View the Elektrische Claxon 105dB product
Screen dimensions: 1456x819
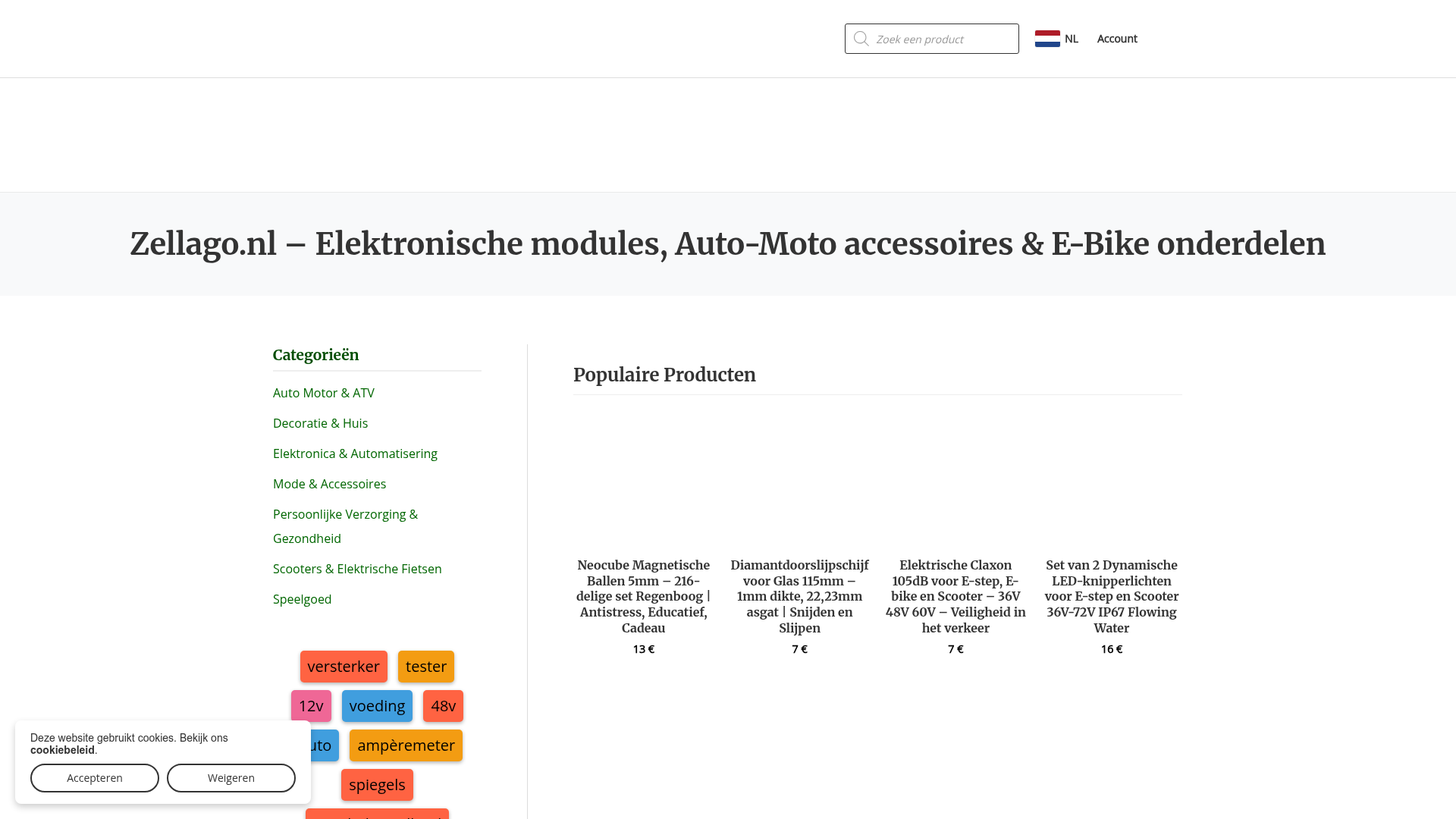click(x=955, y=596)
